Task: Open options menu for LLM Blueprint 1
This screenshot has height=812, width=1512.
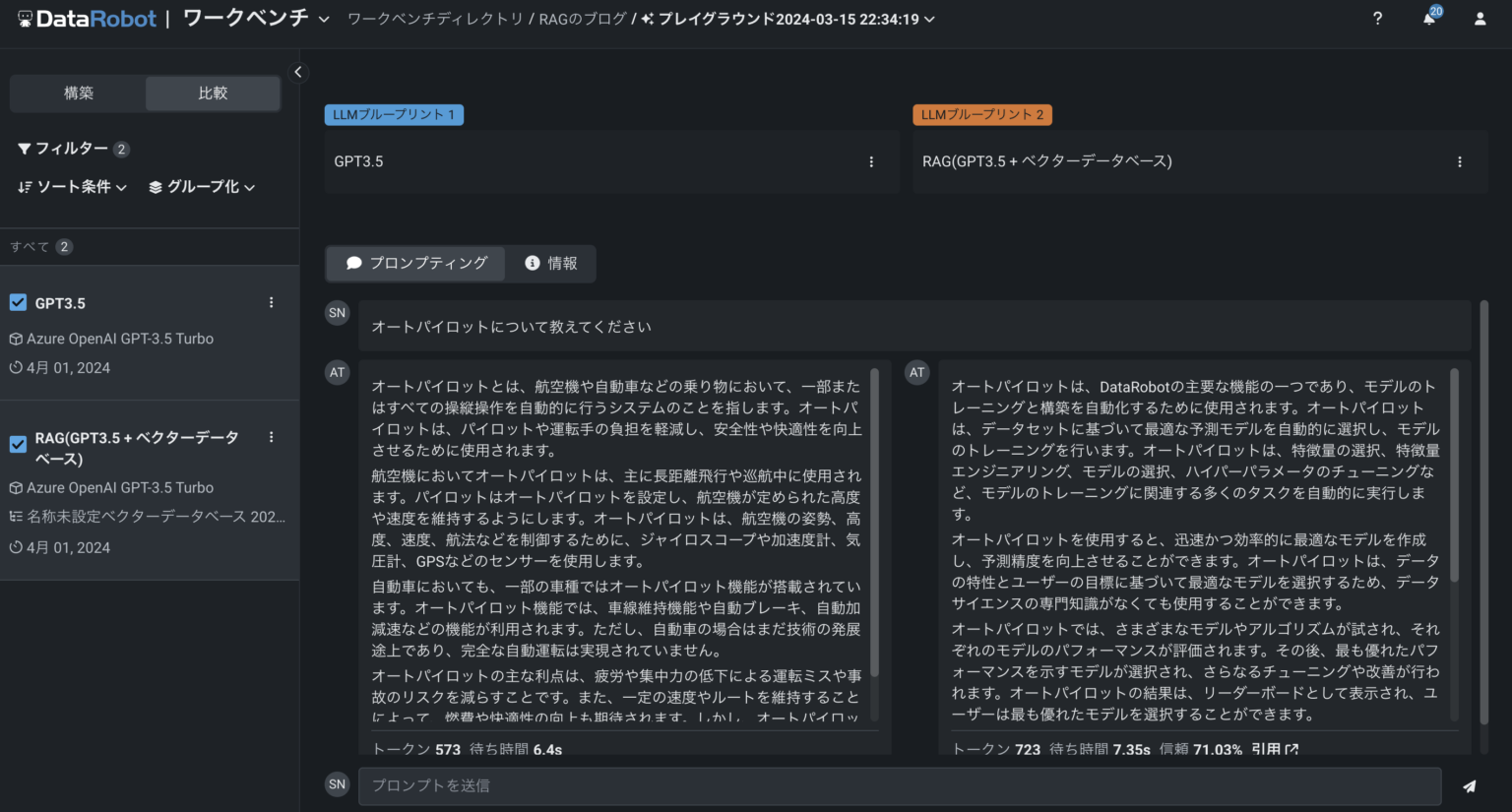Action: [x=870, y=161]
